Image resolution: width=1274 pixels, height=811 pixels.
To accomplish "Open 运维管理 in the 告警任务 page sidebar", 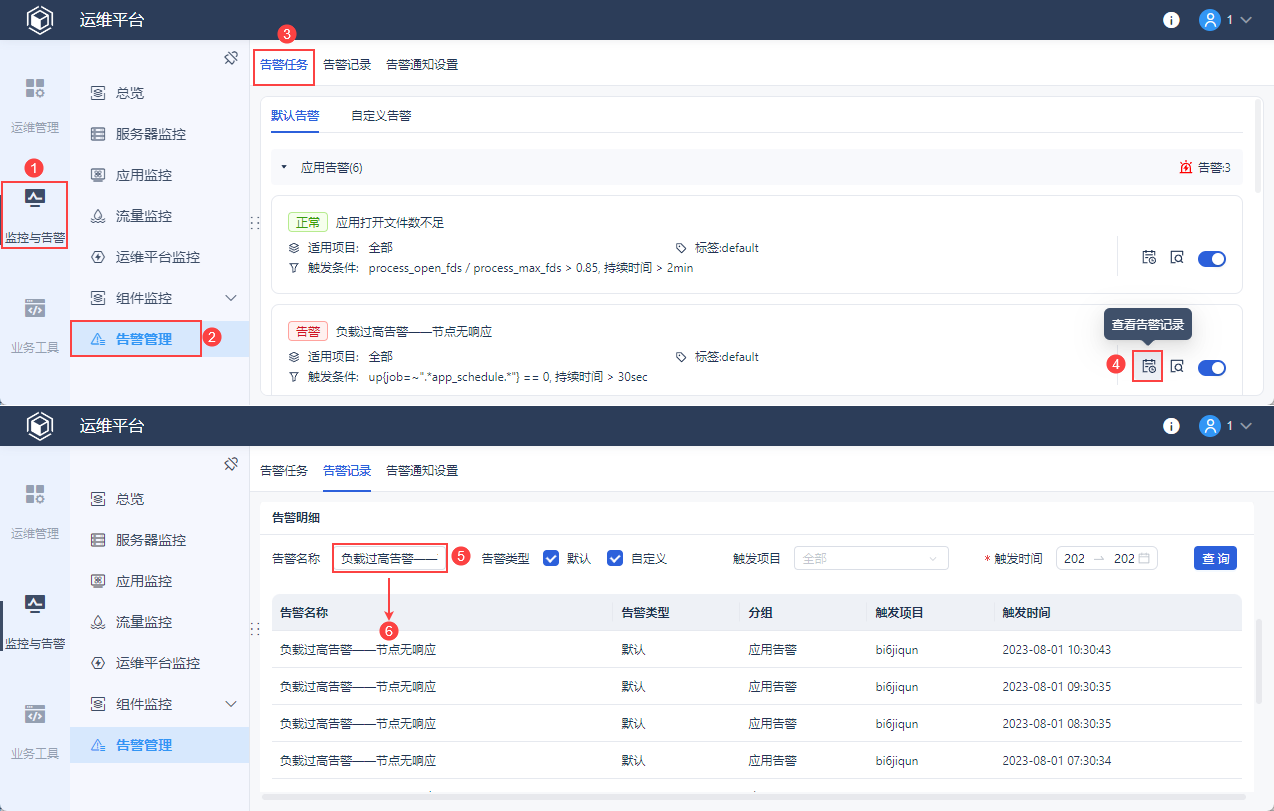I will (35, 104).
